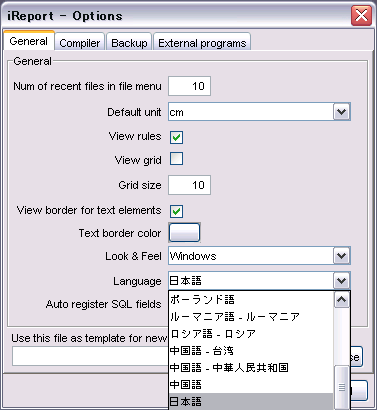377x410 pixels.
Task: Open the External programs tab
Action: point(202,43)
